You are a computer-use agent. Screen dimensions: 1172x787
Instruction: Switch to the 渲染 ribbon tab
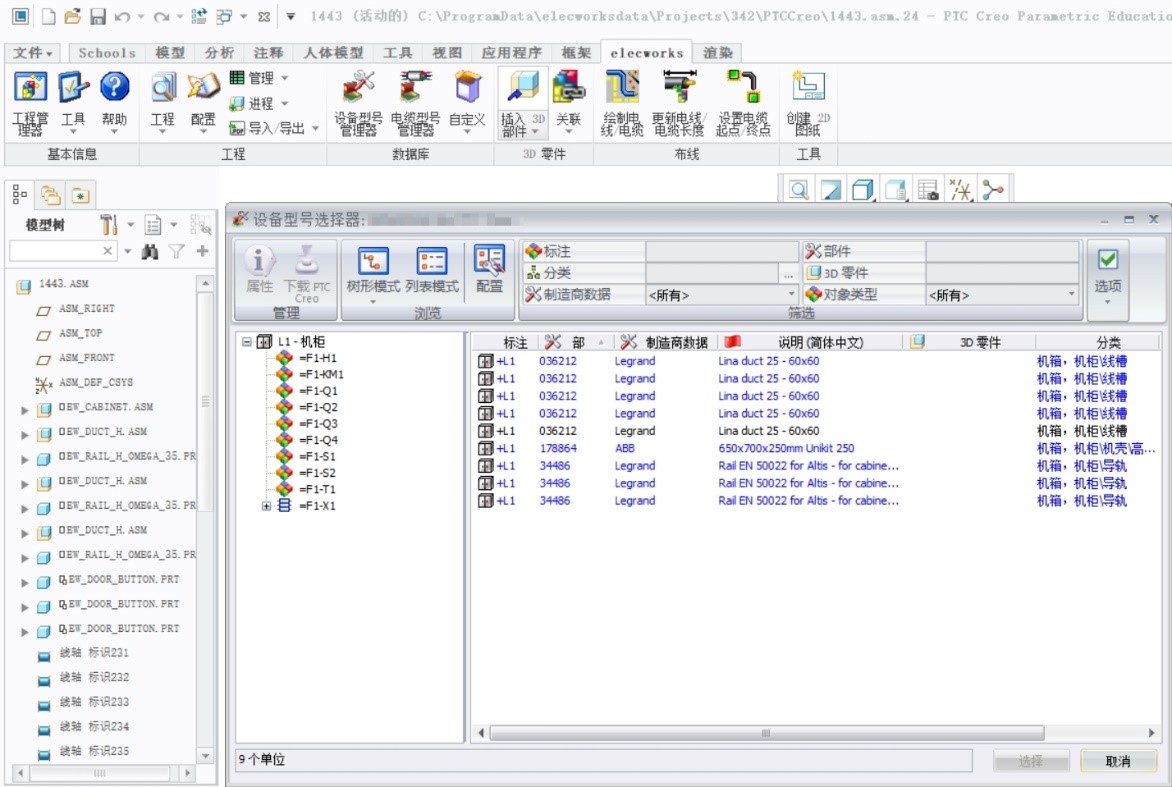[x=718, y=53]
